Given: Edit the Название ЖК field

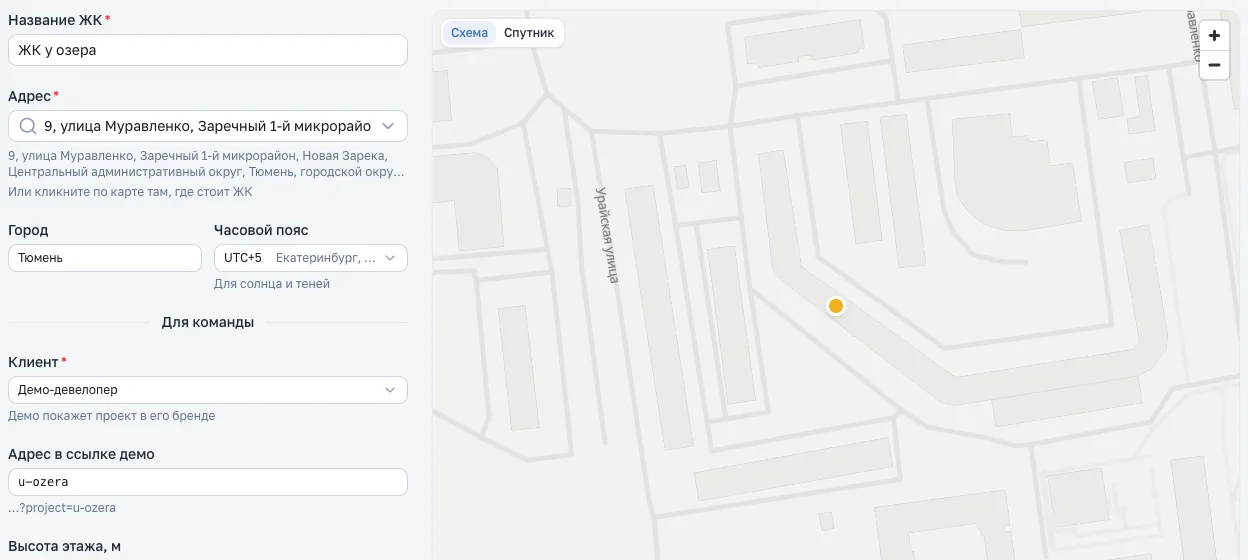Looking at the screenshot, I should 208,50.
